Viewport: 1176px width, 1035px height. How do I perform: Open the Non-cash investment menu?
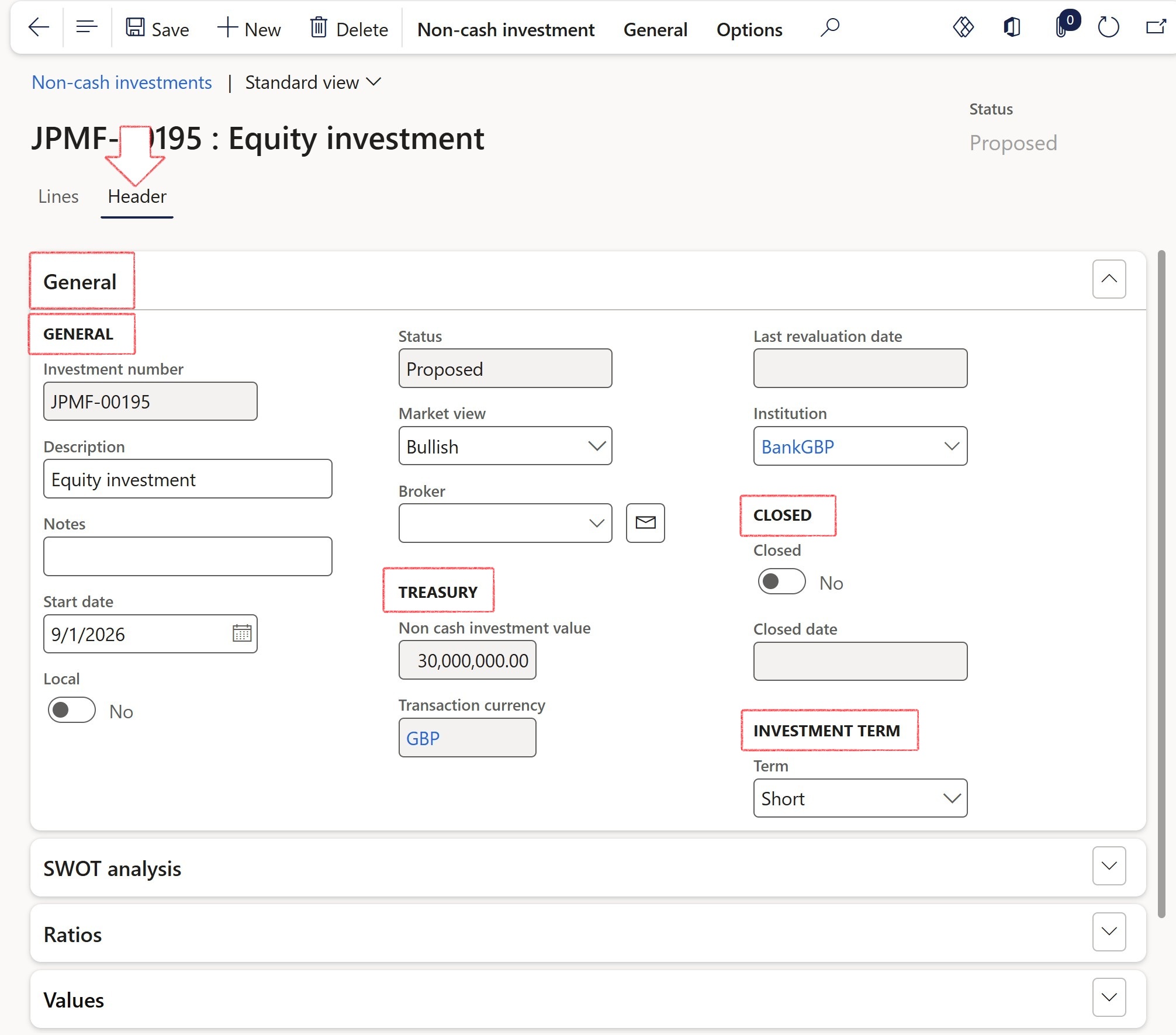pyautogui.click(x=506, y=30)
